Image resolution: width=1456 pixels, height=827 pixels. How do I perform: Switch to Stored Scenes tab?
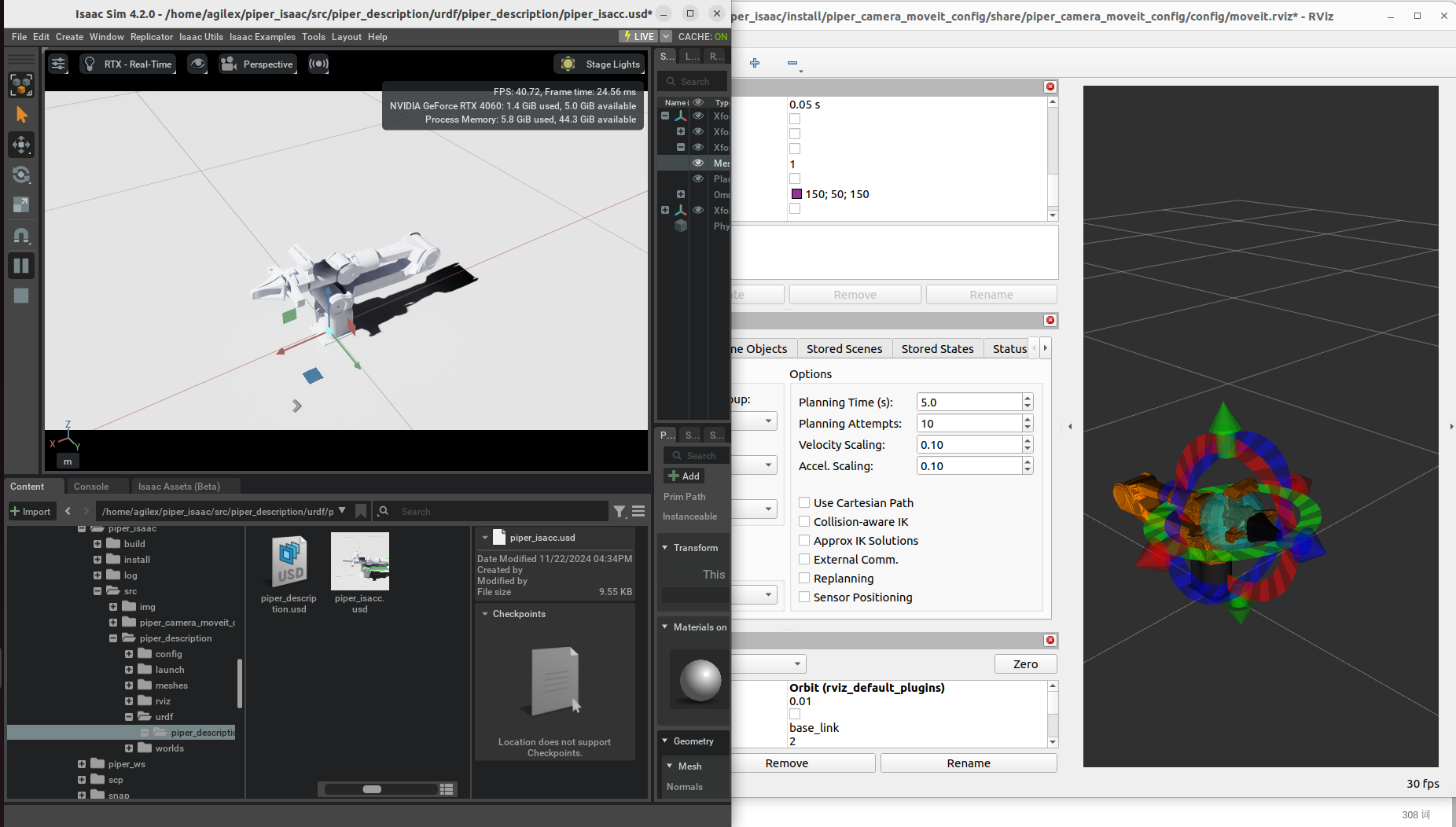click(844, 349)
